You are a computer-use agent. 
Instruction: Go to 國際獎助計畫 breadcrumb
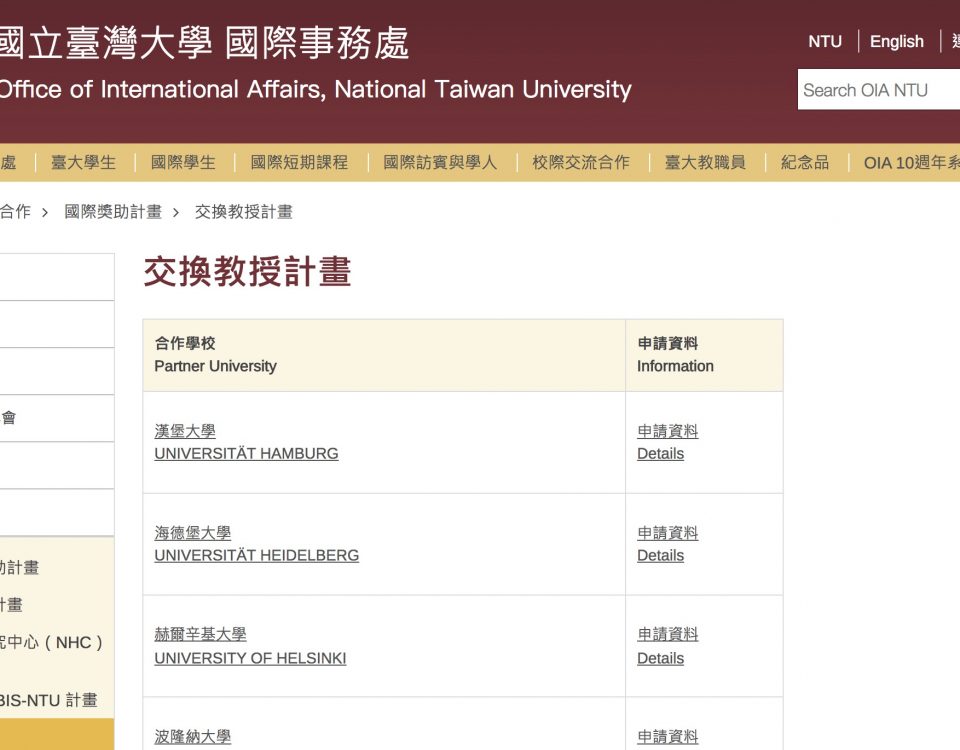pyautogui.click(x=113, y=212)
